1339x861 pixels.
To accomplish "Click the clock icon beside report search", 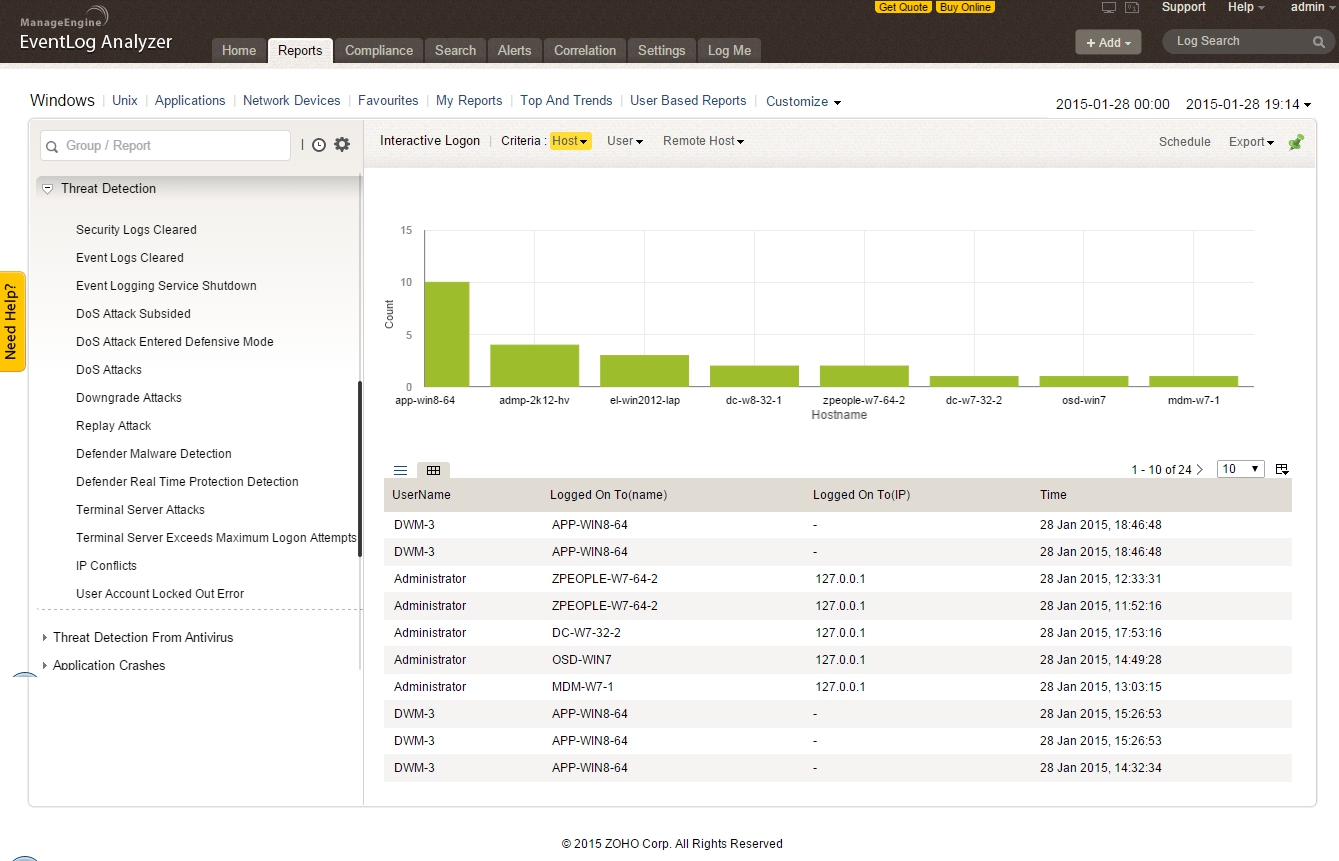I will pyautogui.click(x=319, y=145).
